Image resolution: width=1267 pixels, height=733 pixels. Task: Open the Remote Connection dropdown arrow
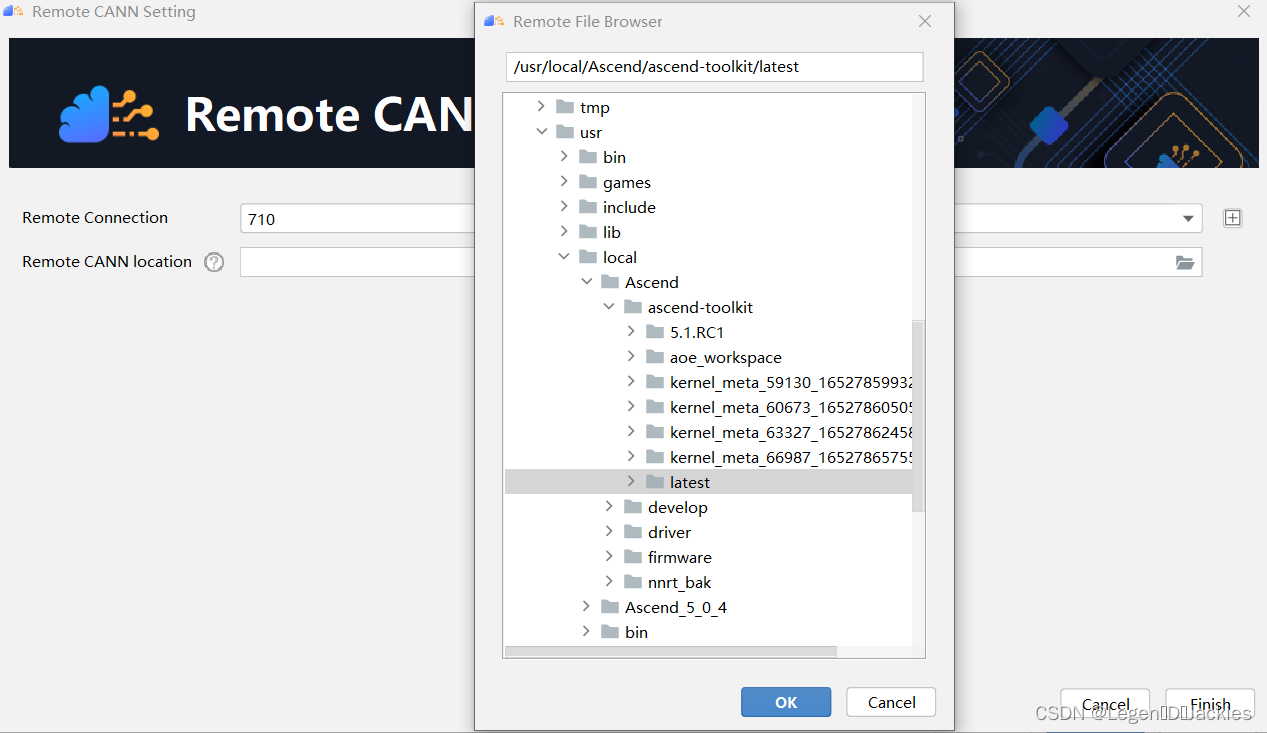pyautogui.click(x=1188, y=219)
